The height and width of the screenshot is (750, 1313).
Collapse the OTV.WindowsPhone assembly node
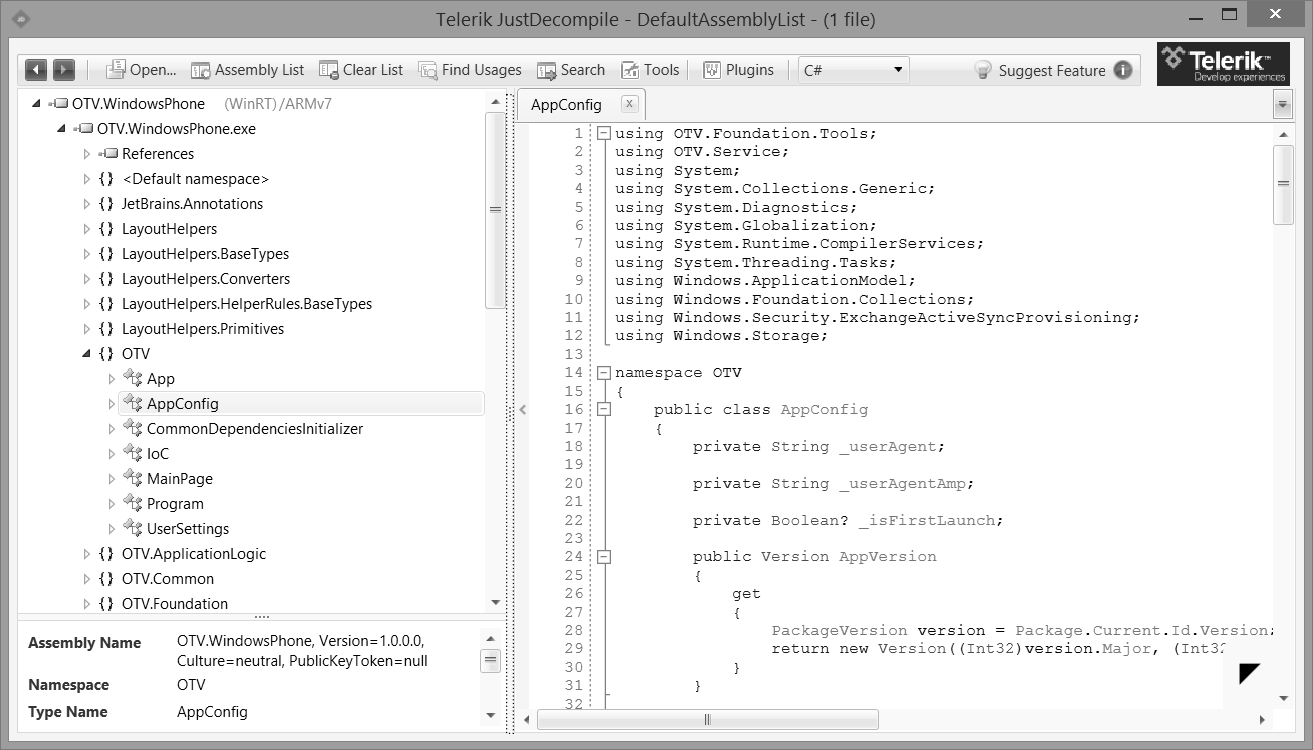pos(37,103)
